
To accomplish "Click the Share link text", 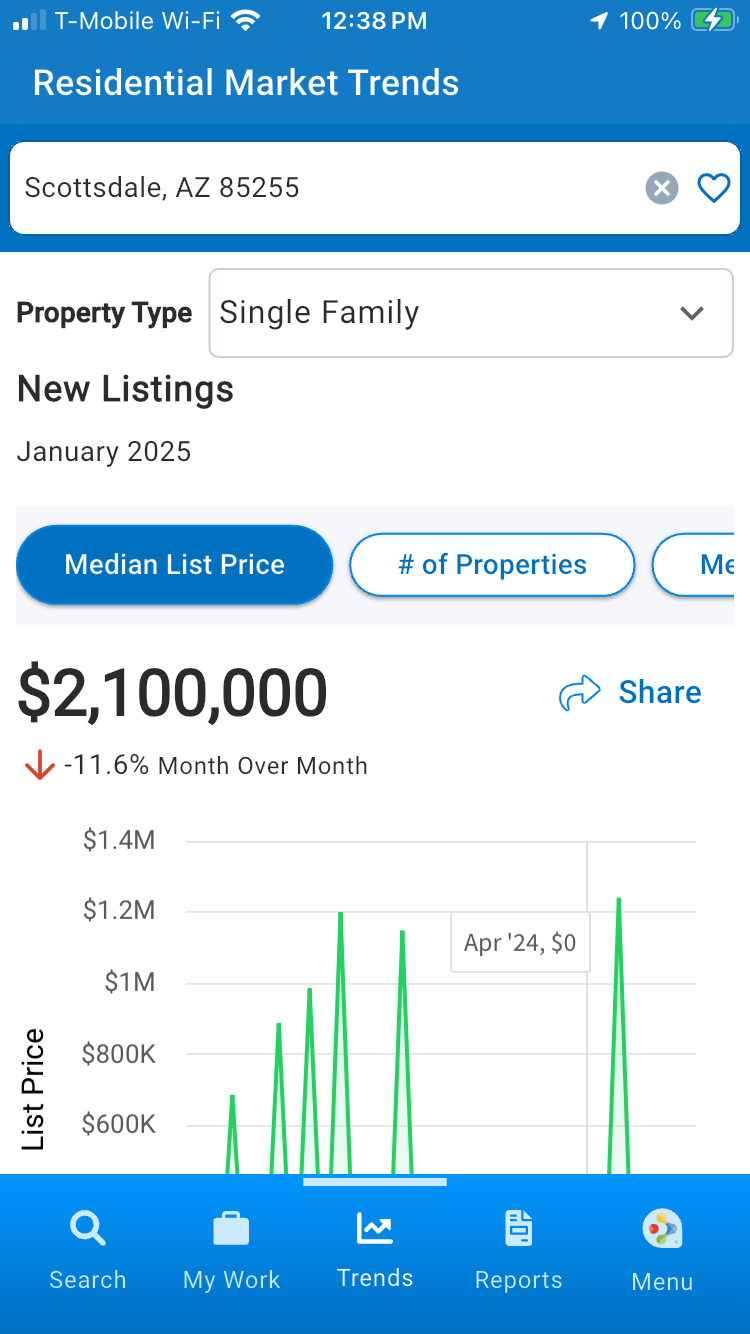I will [660, 692].
